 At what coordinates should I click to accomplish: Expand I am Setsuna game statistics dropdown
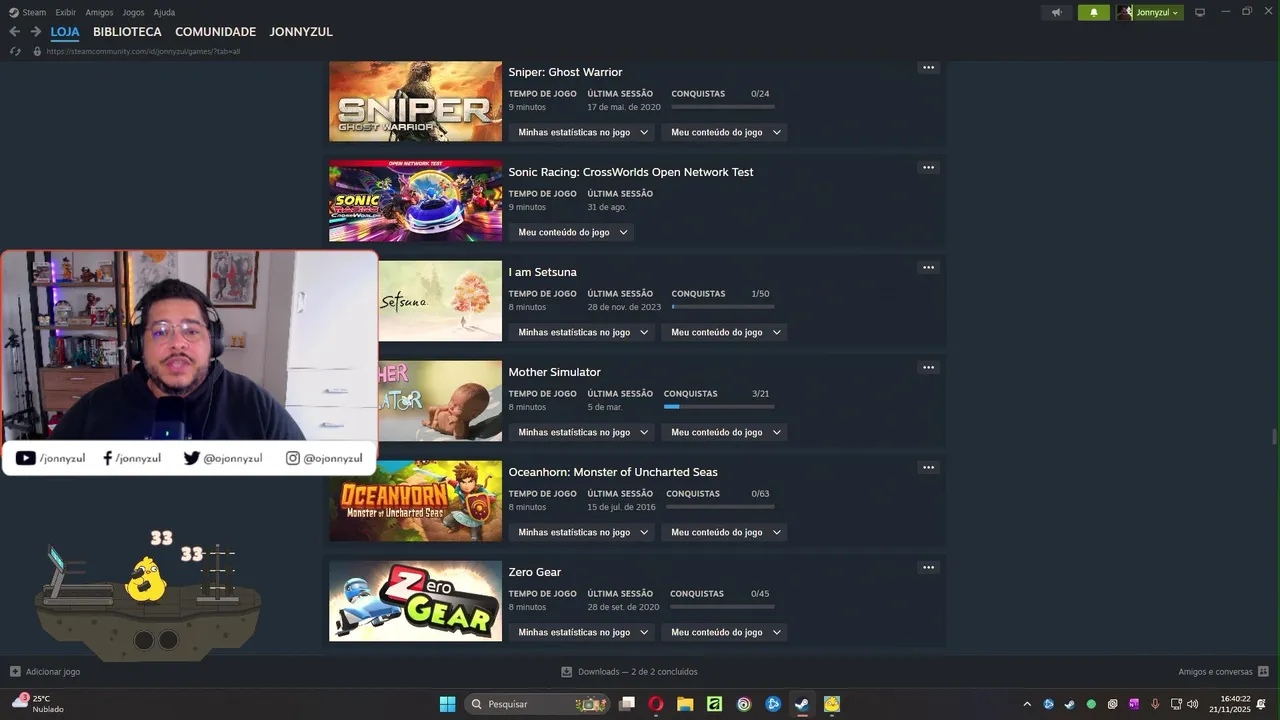coord(584,332)
